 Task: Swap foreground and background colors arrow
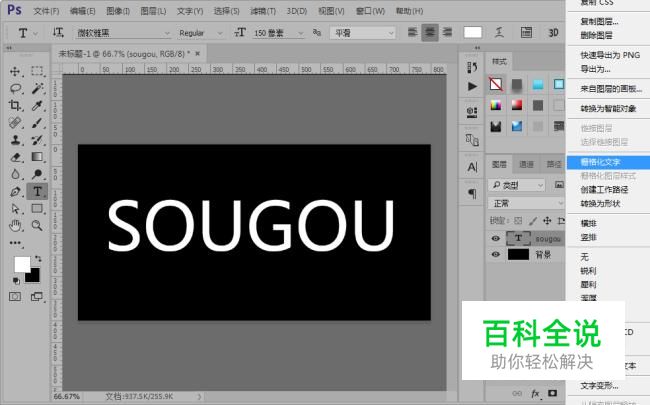[x=38, y=259]
